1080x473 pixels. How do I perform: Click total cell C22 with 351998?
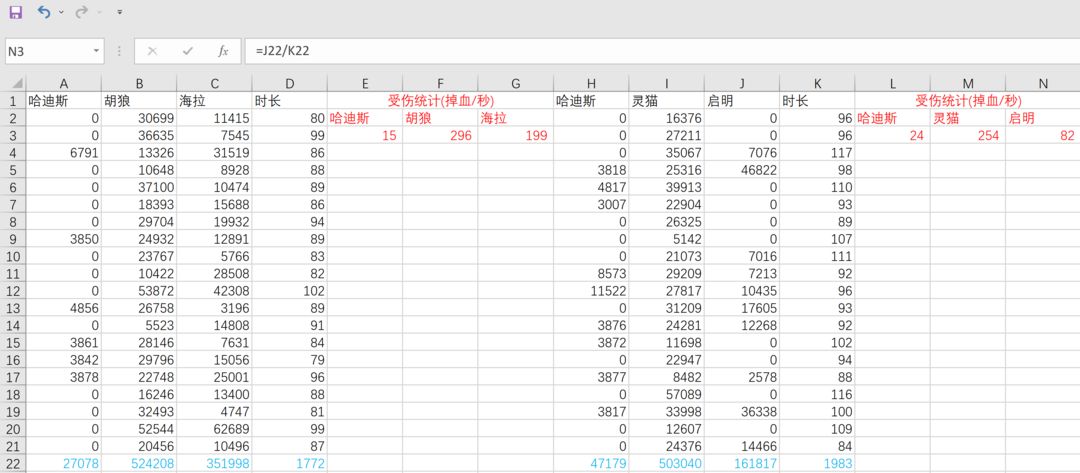[x=214, y=463]
